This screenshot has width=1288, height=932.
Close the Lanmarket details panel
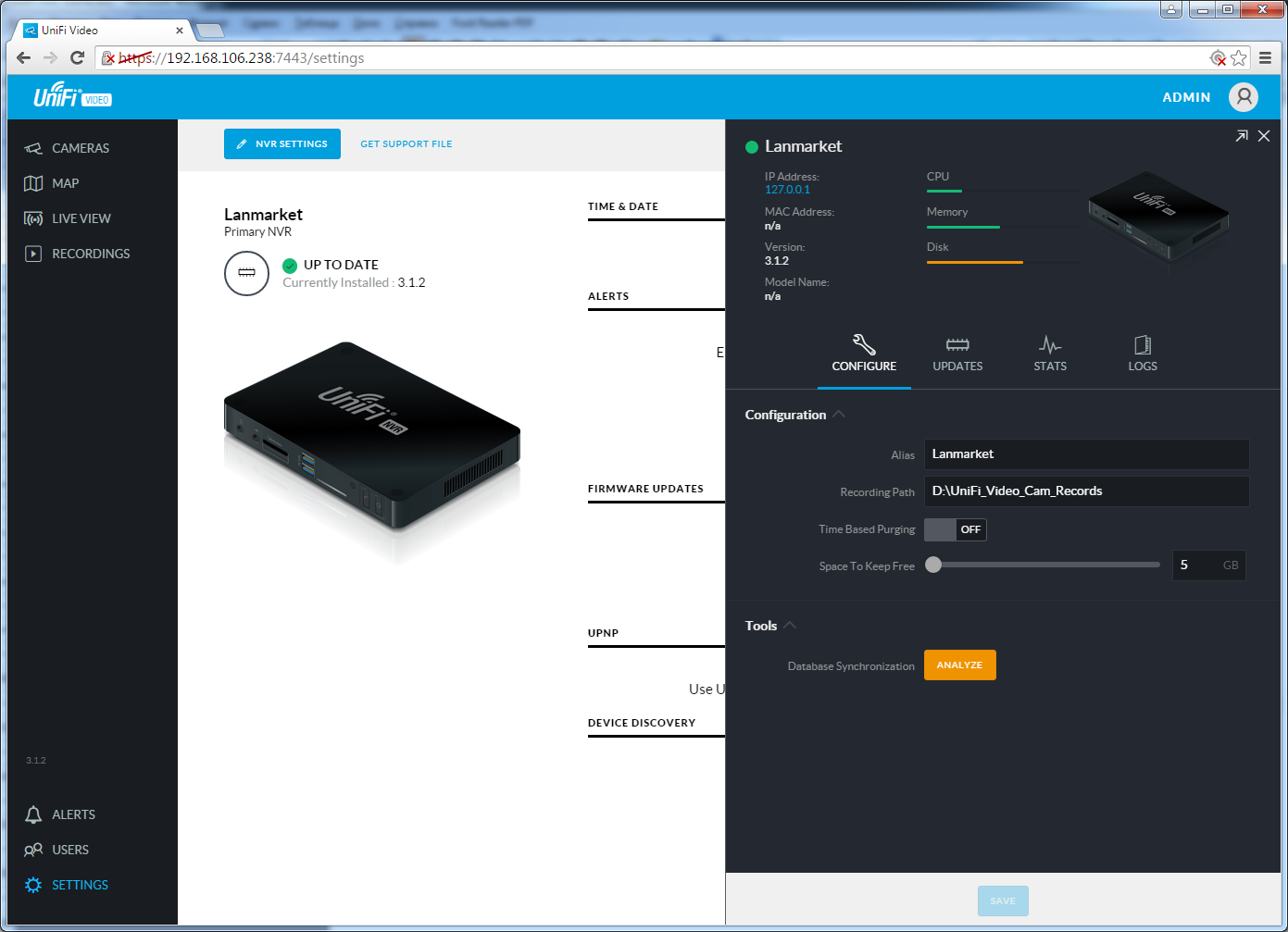[x=1264, y=136]
